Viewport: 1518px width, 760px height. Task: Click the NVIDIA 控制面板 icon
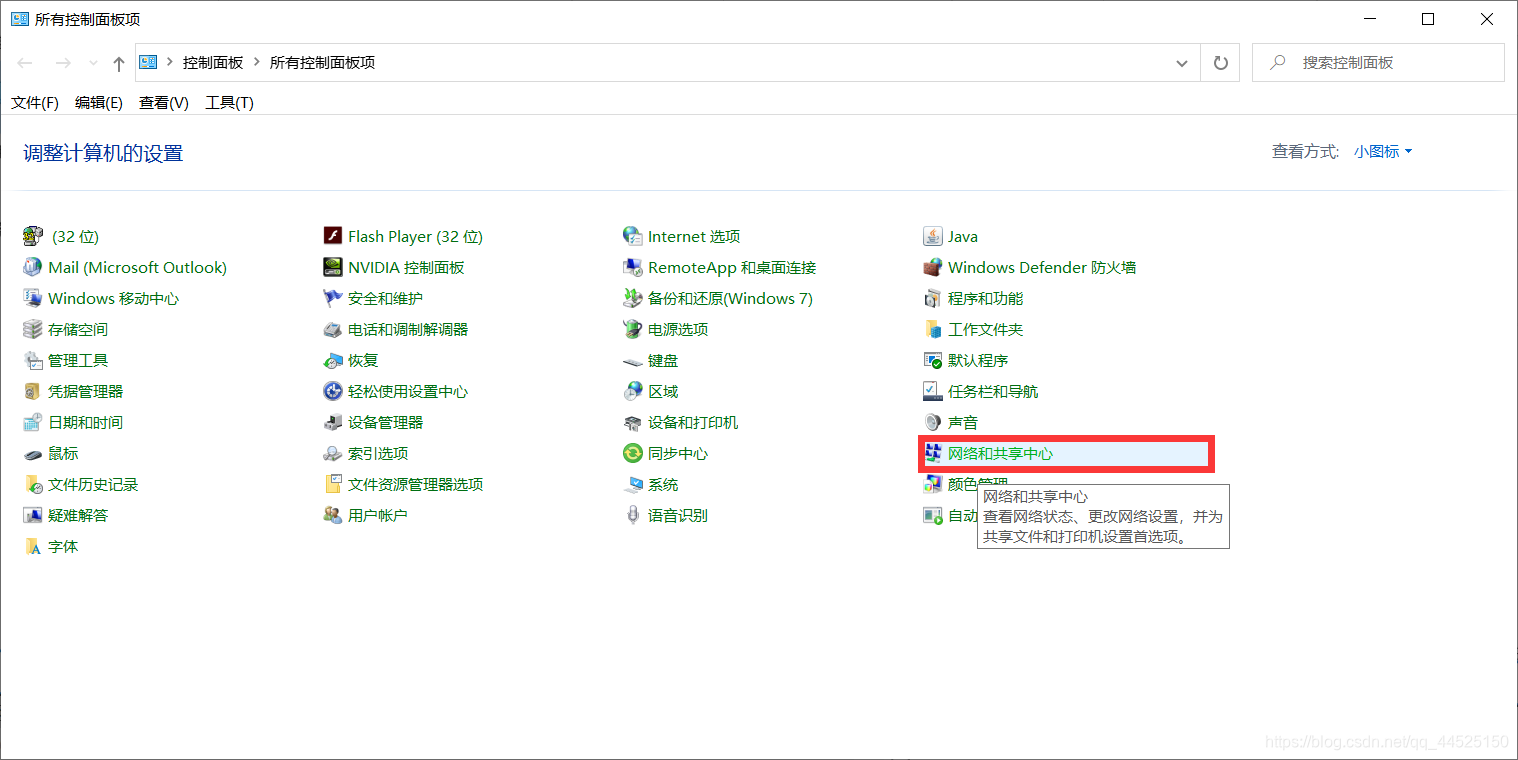(333, 267)
